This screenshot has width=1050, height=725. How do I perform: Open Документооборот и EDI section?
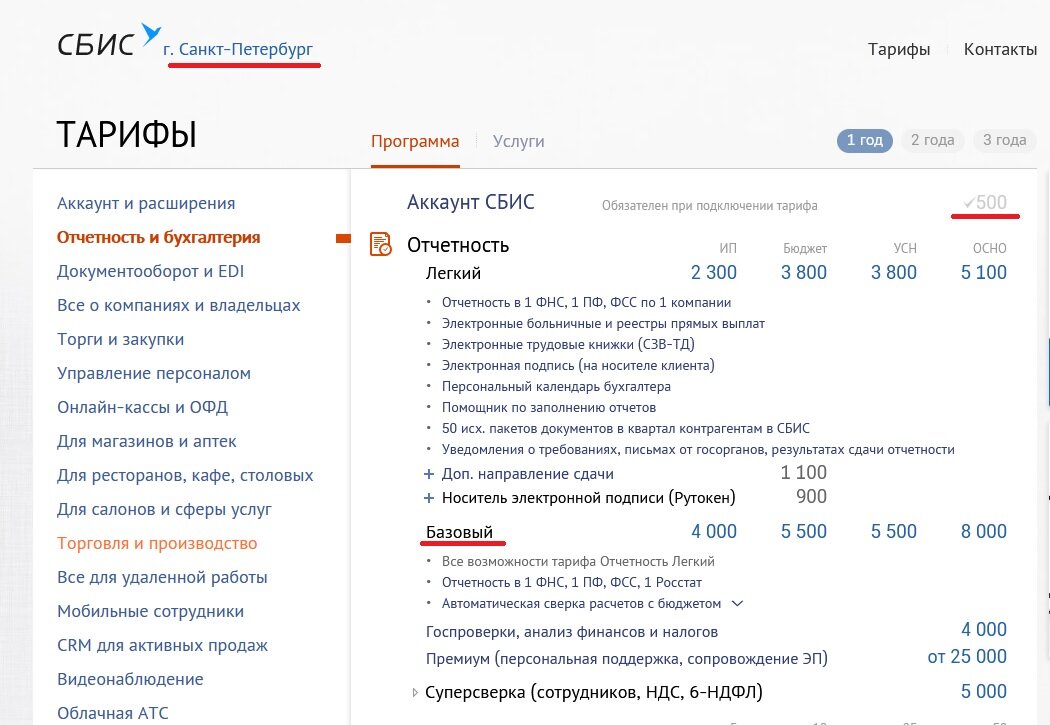pyautogui.click(x=151, y=271)
